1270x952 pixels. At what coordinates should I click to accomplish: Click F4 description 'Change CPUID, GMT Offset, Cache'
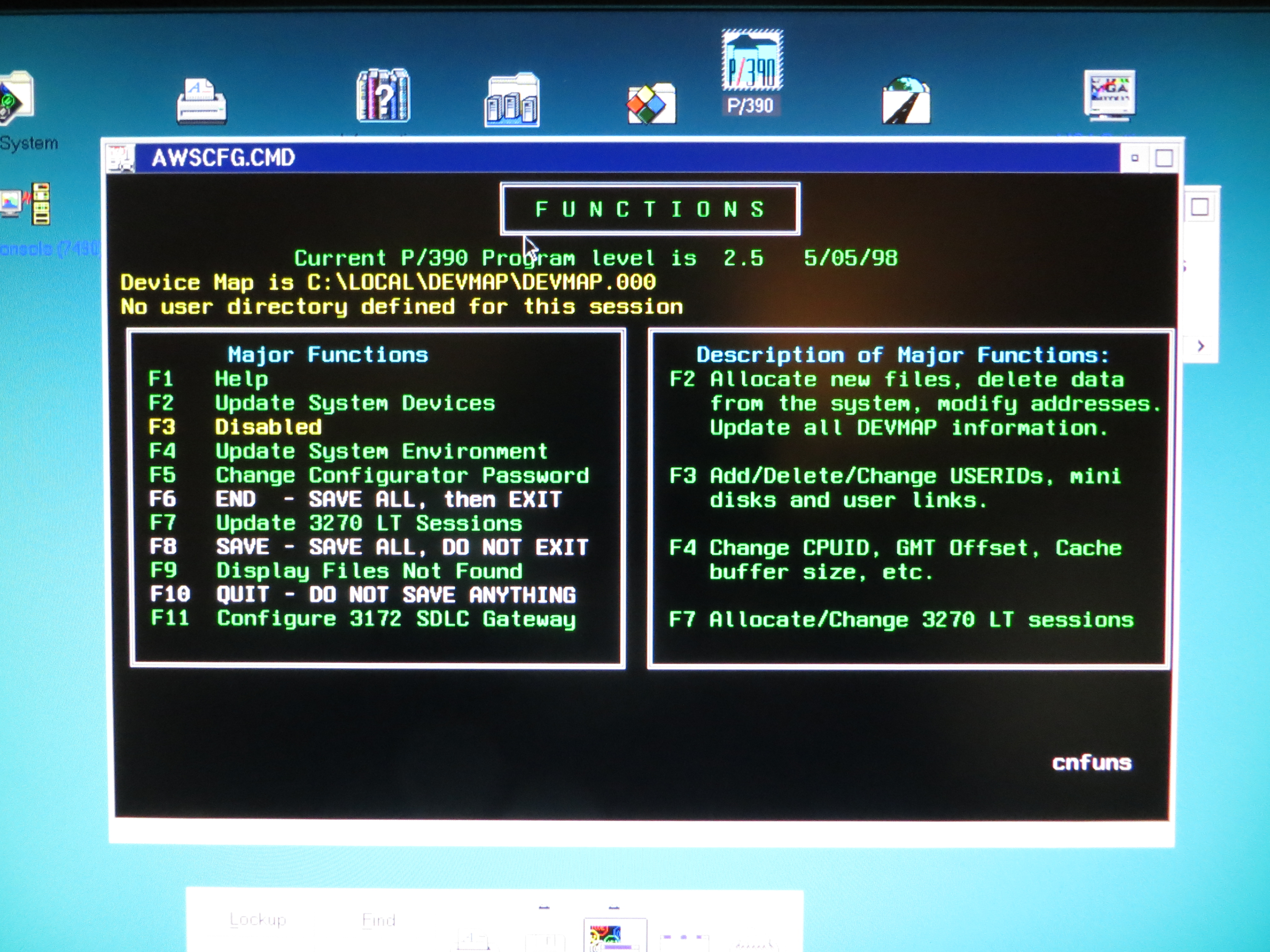pos(916,548)
